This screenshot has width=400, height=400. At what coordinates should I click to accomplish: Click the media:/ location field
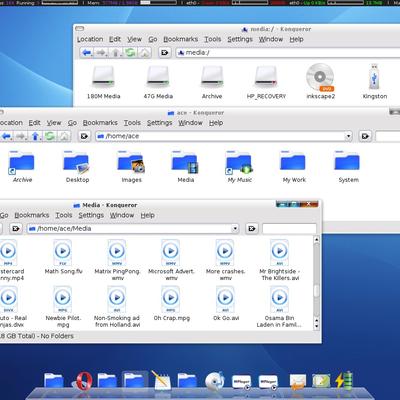click(x=287, y=53)
